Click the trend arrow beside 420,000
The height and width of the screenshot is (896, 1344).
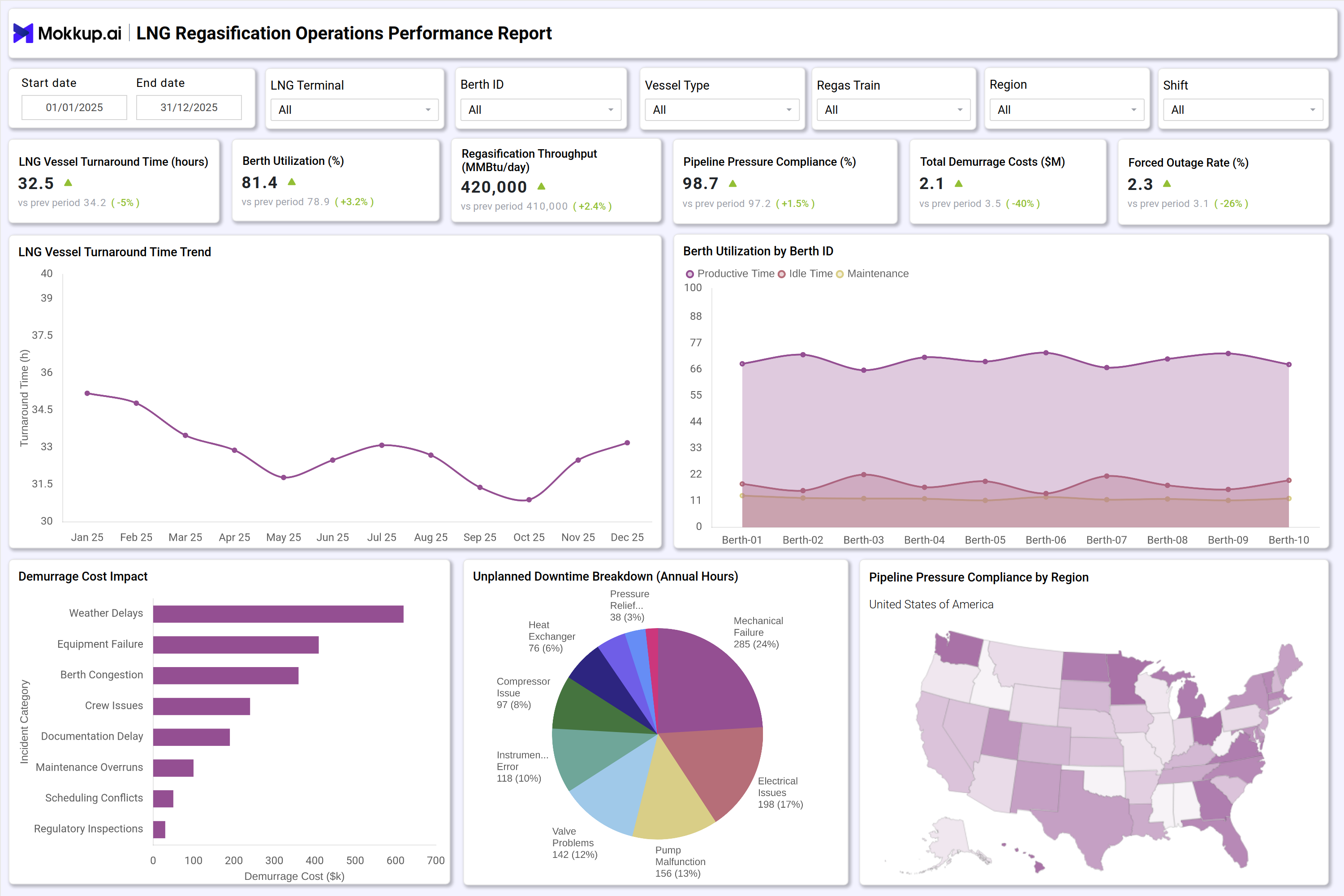click(x=541, y=186)
